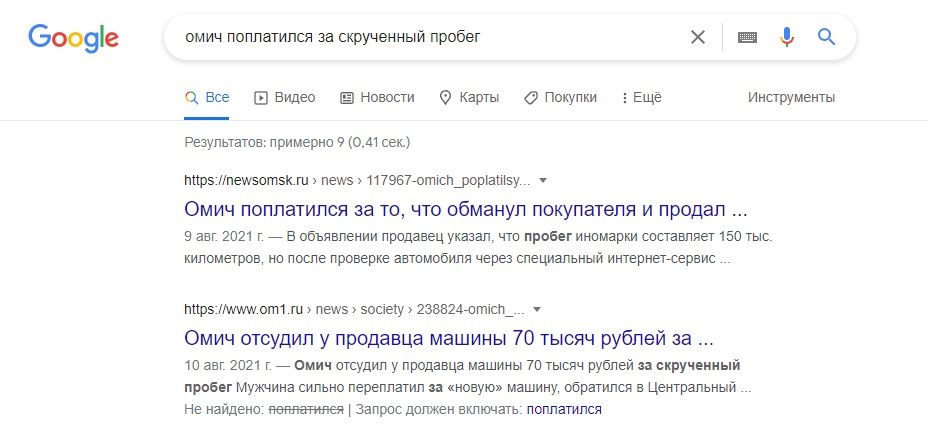Open the on-screen keyboard icon
Image resolution: width=928 pixels, height=434 pixels.
click(x=748, y=37)
